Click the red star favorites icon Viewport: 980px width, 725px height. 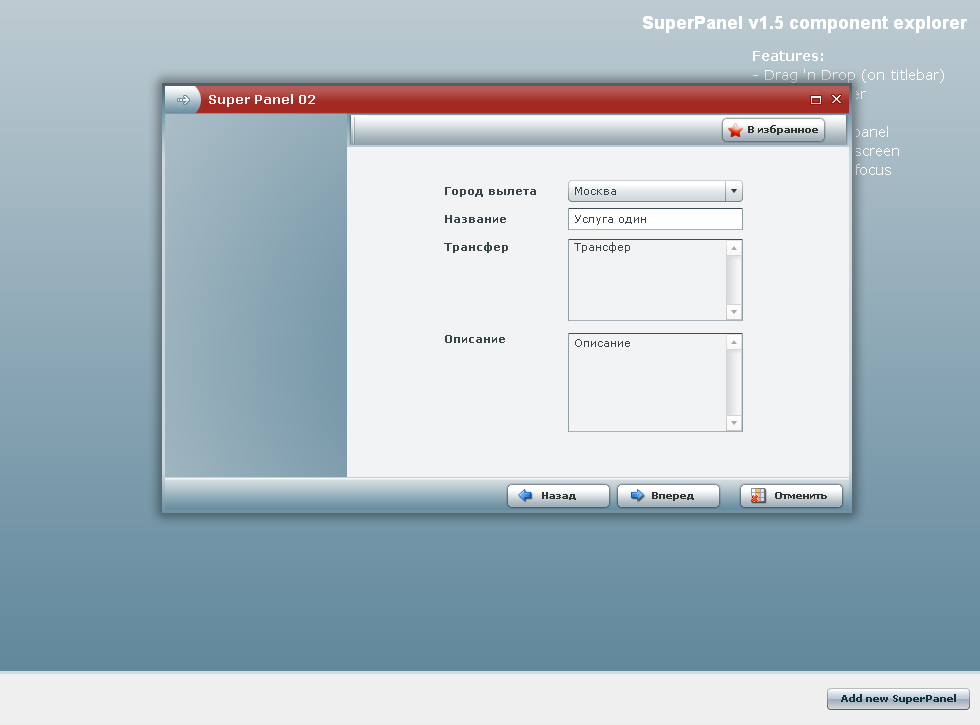click(x=736, y=130)
